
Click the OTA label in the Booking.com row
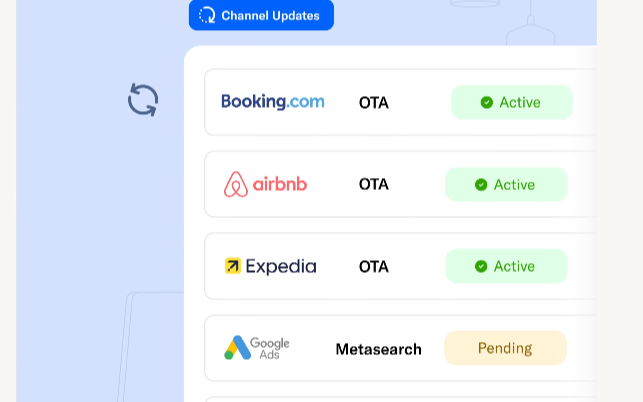(x=374, y=103)
